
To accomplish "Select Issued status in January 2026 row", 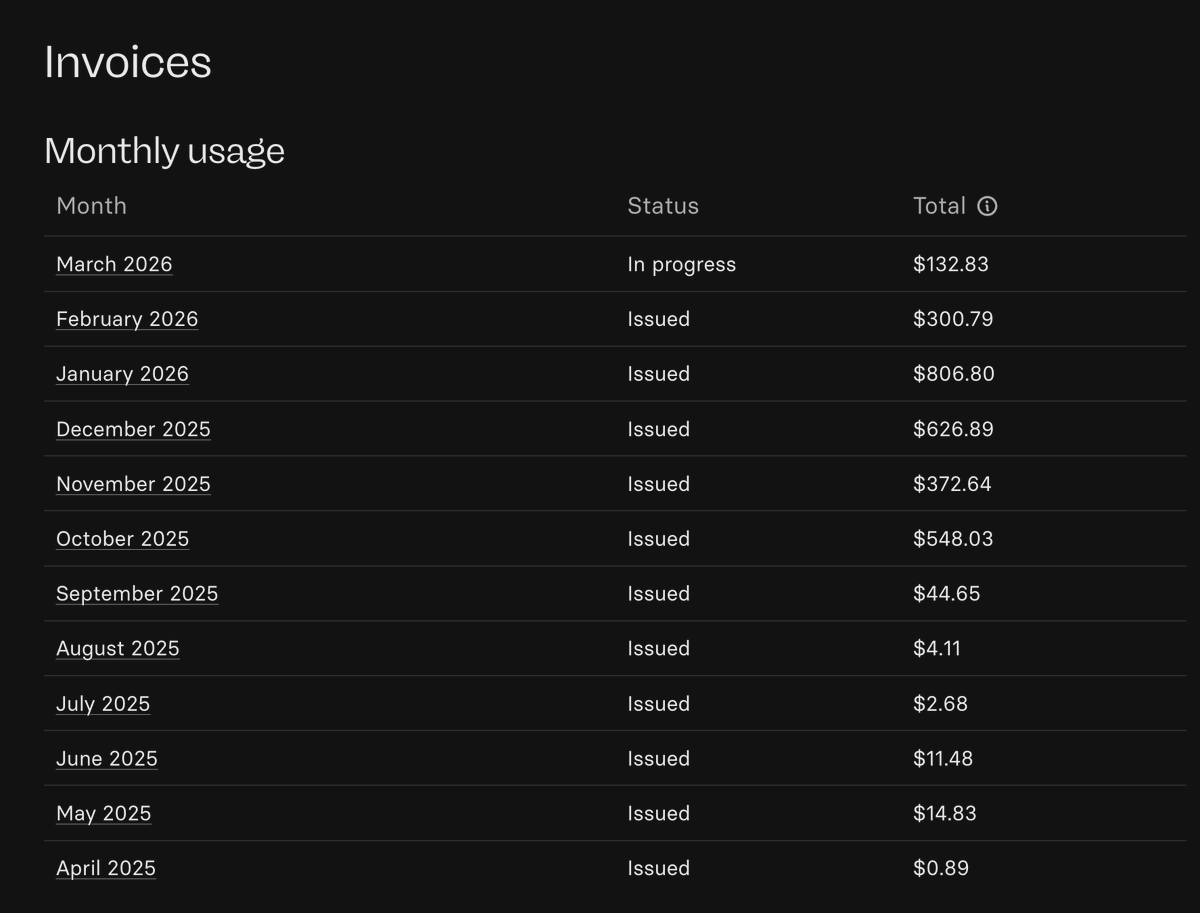I will (x=659, y=374).
